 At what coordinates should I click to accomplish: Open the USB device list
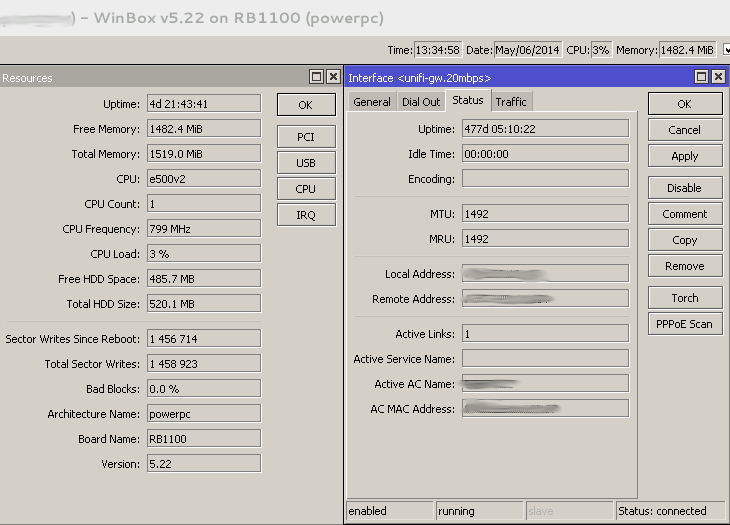[306, 163]
